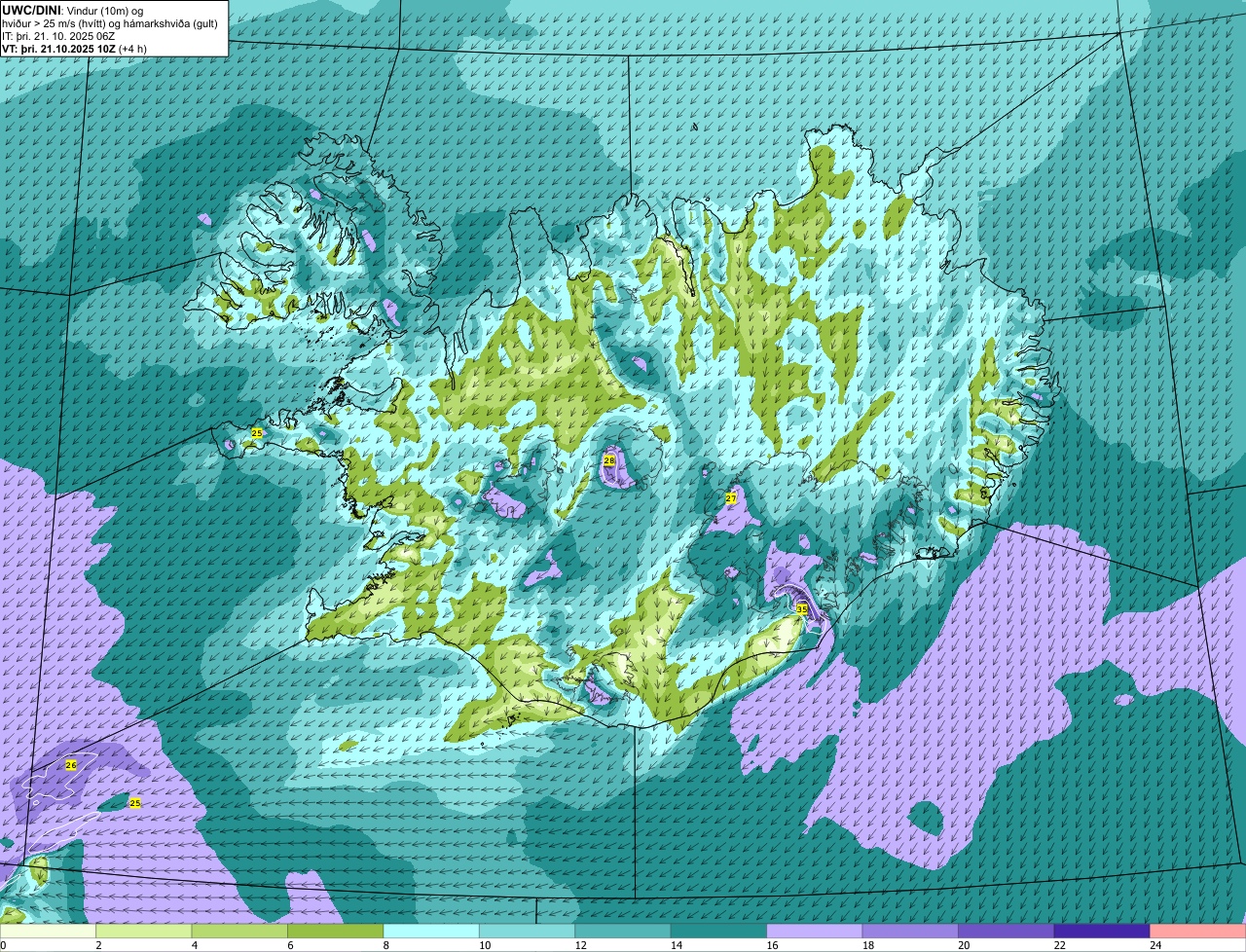Screen dimensions: 1246x952
Task: Click the pale yellow 0–2 m/s legend swatch
Action: (x=48, y=931)
